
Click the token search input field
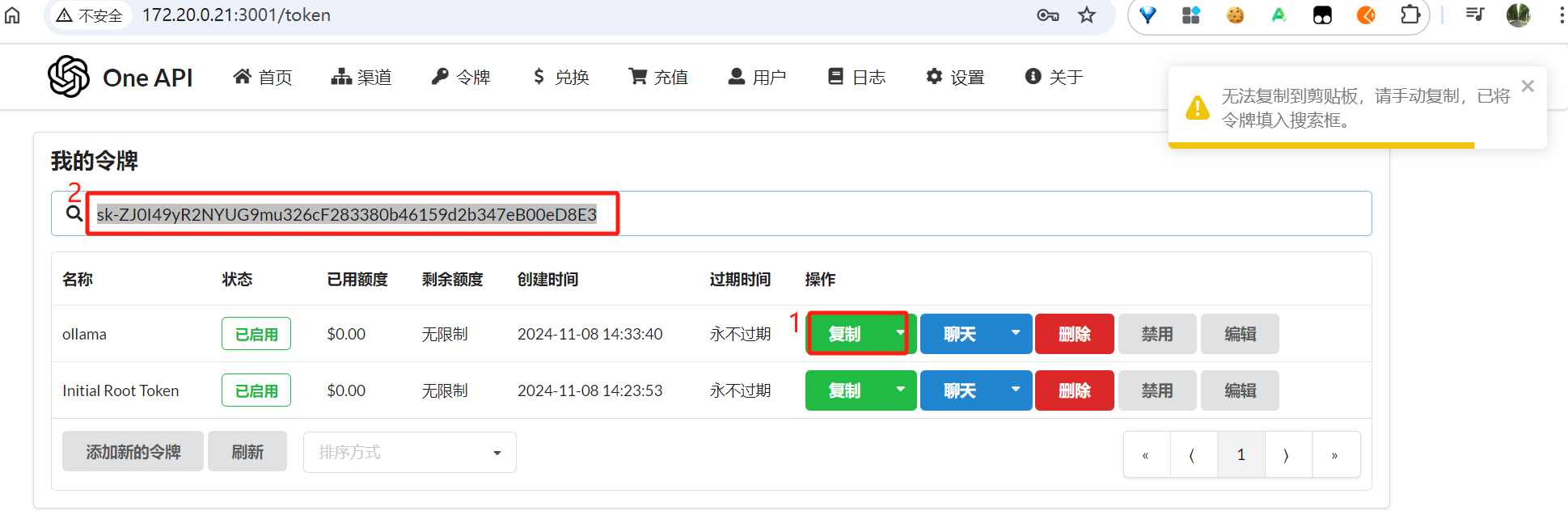tap(712, 213)
